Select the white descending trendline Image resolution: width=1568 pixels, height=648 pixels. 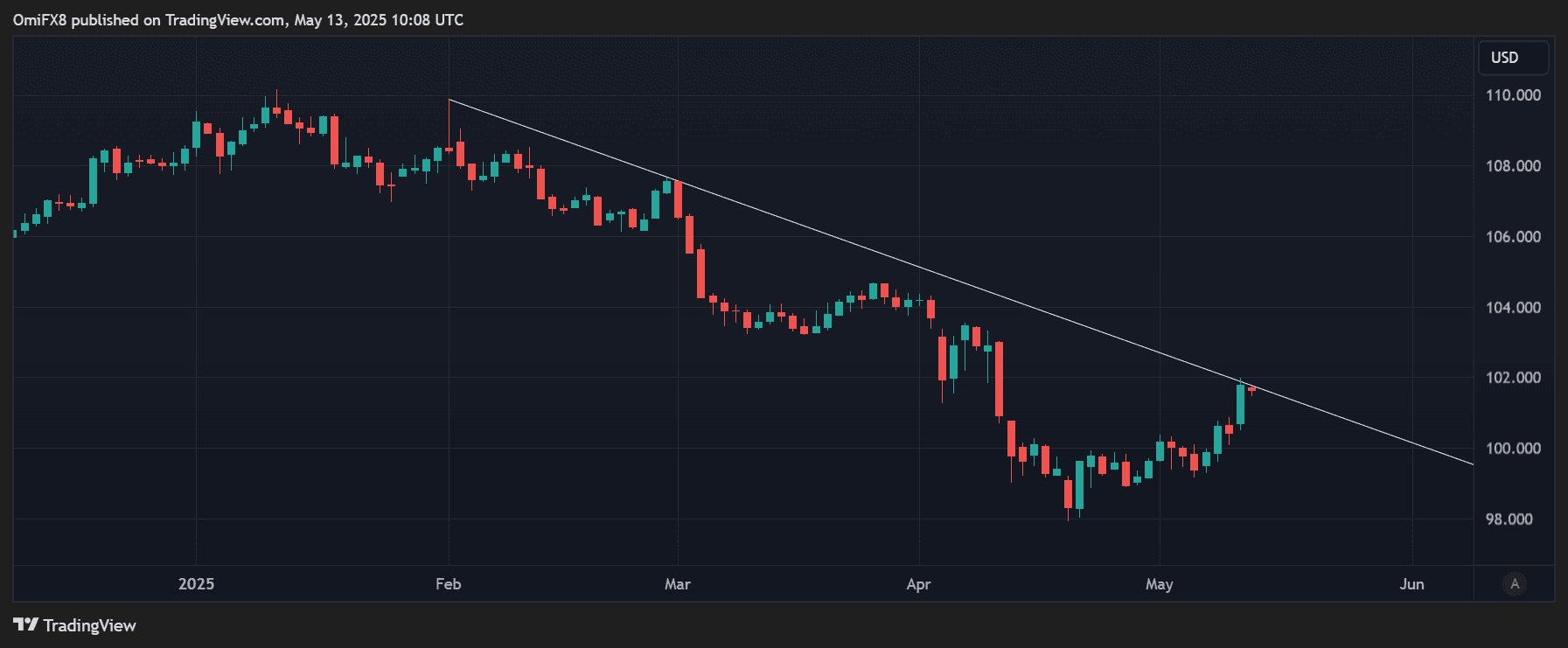pos(962,282)
